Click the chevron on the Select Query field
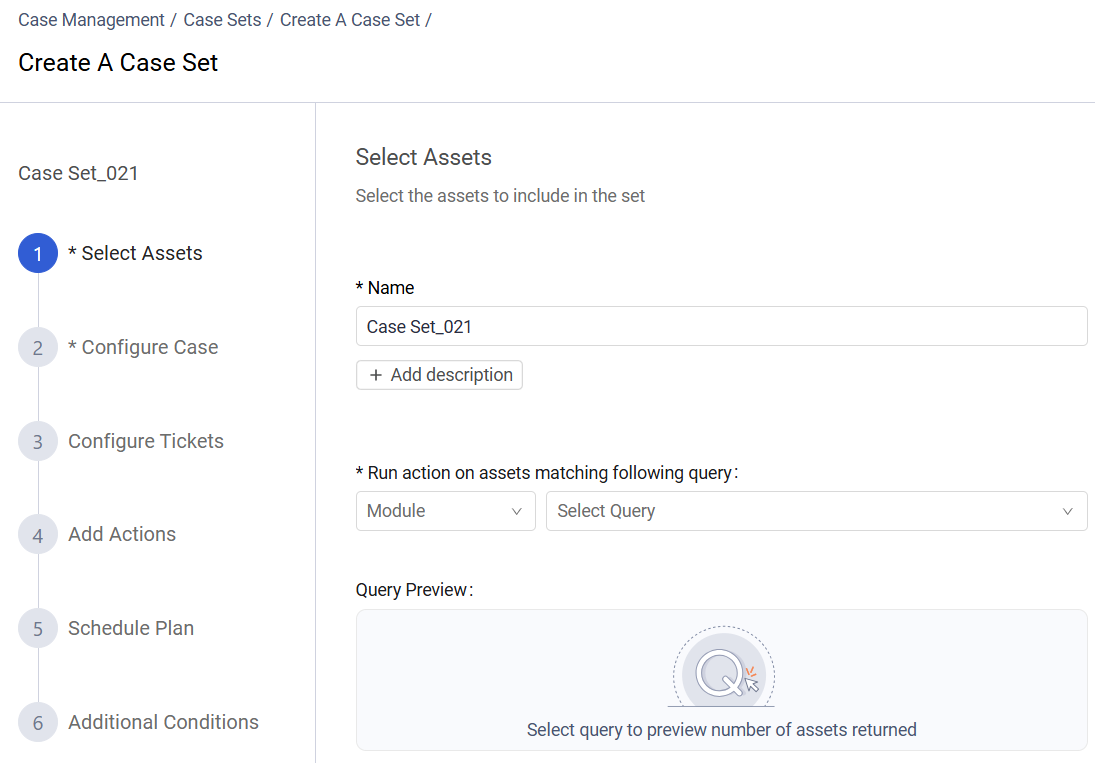The height and width of the screenshot is (763, 1095). coord(1070,511)
